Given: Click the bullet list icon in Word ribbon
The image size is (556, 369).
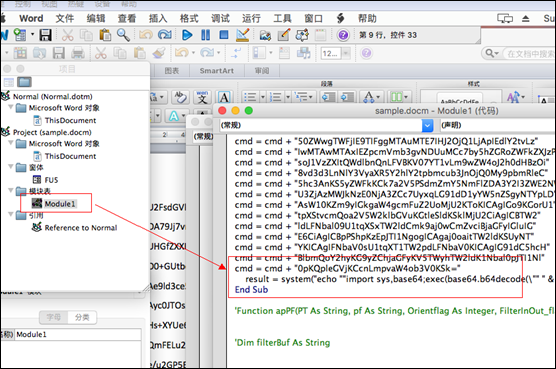Looking at the screenshot, I should click(250, 97).
